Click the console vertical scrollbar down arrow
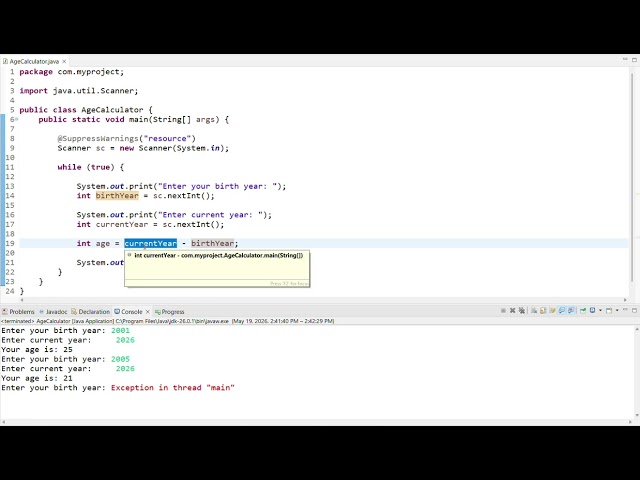 click(637, 416)
